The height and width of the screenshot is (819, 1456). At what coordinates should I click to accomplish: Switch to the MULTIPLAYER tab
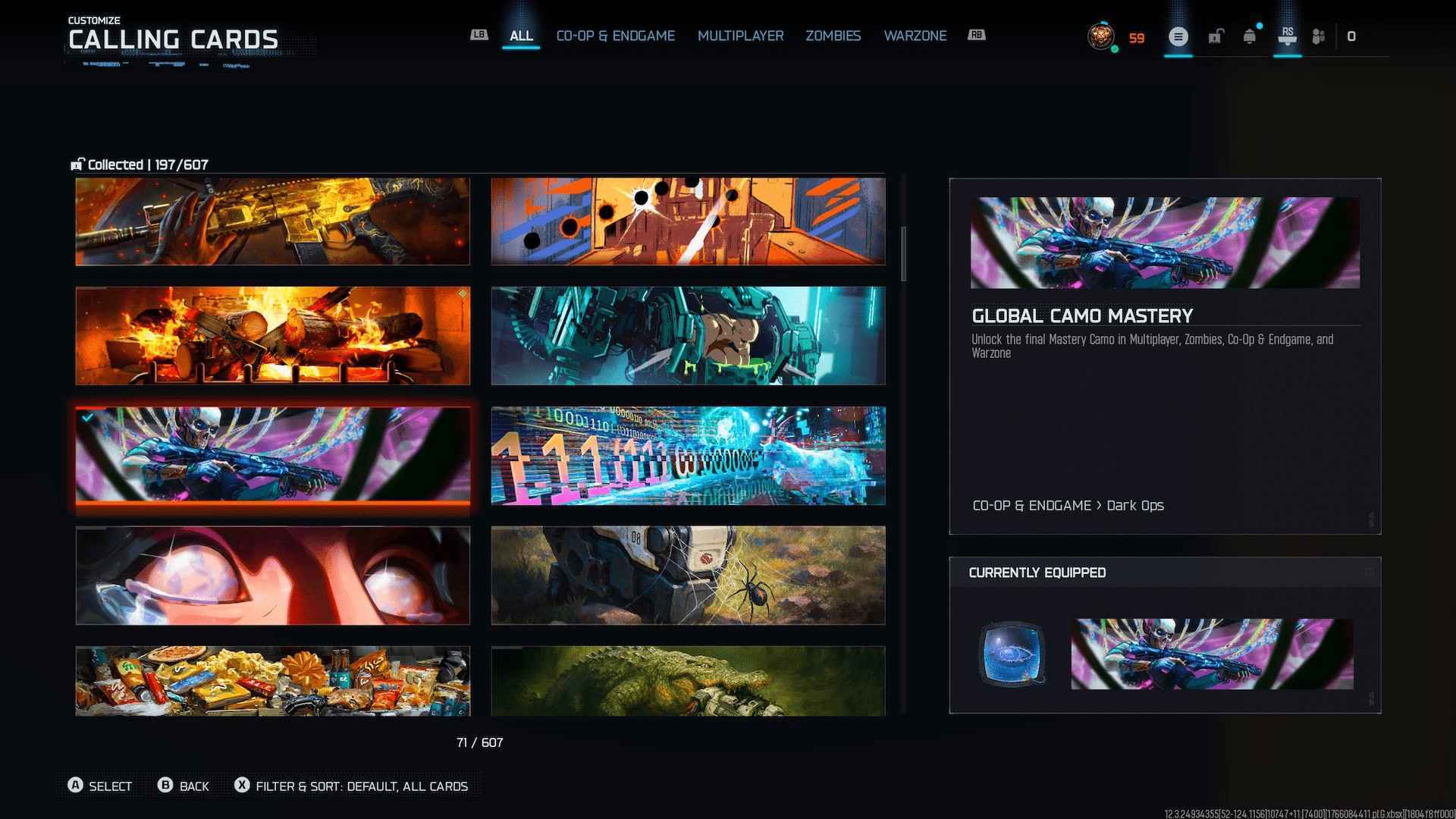[740, 36]
